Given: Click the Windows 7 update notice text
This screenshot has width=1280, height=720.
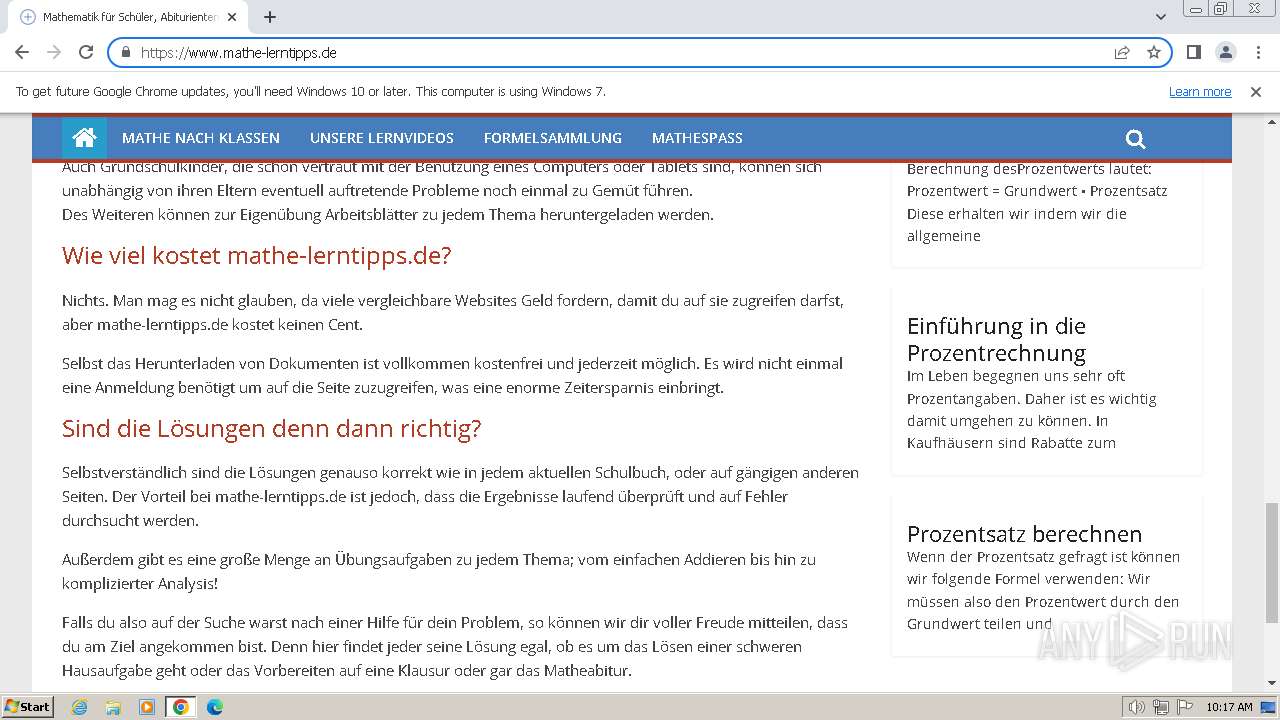Looking at the screenshot, I should (x=311, y=92).
